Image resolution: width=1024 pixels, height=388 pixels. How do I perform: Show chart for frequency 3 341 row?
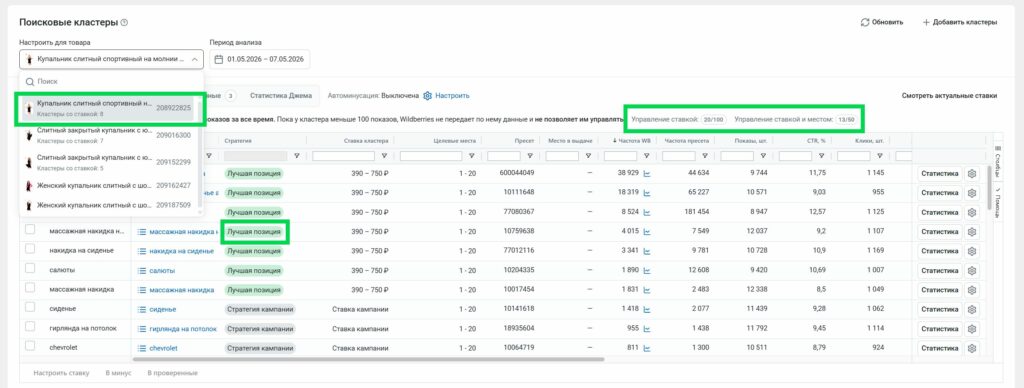pyautogui.click(x=647, y=251)
